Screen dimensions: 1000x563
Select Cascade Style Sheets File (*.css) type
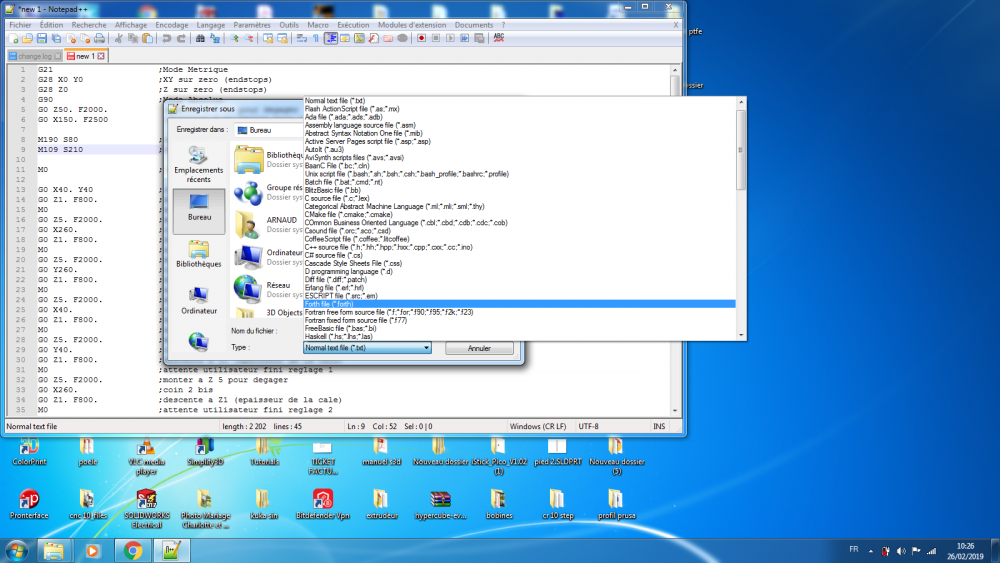tap(519, 263)
